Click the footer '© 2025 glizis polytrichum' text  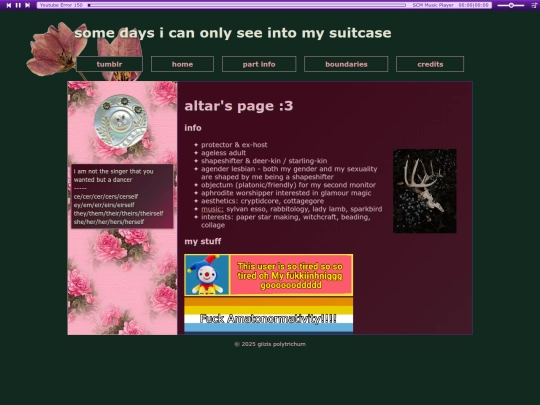click(270, 344)
